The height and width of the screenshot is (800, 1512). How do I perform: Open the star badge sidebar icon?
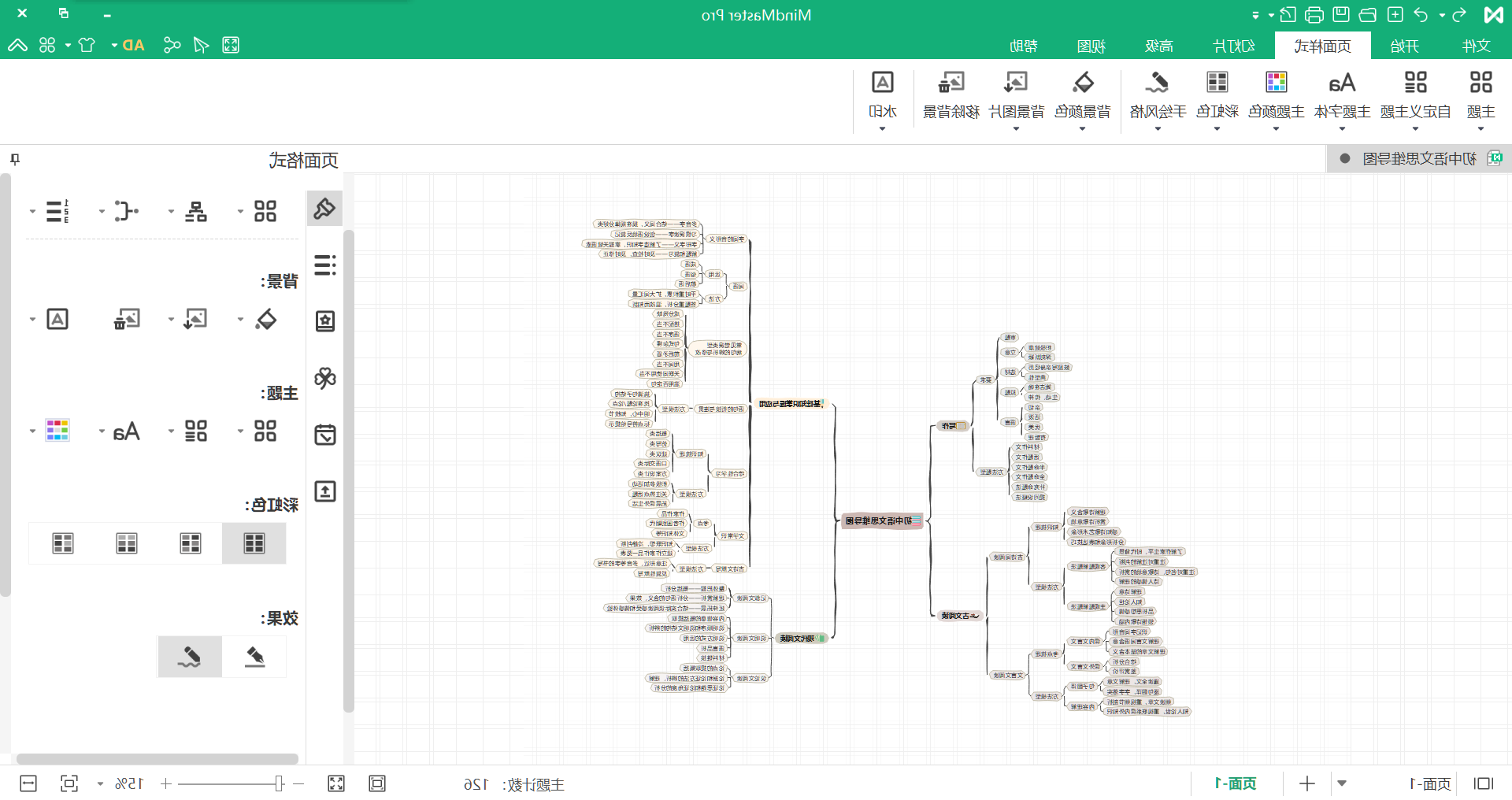pyautogui.click(x=324, y=321)
